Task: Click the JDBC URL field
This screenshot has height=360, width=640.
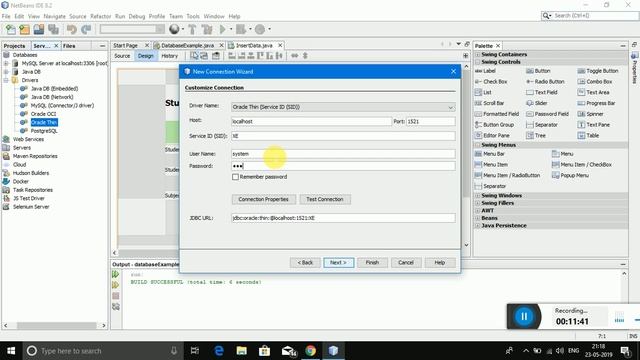Action: [343, 218]
